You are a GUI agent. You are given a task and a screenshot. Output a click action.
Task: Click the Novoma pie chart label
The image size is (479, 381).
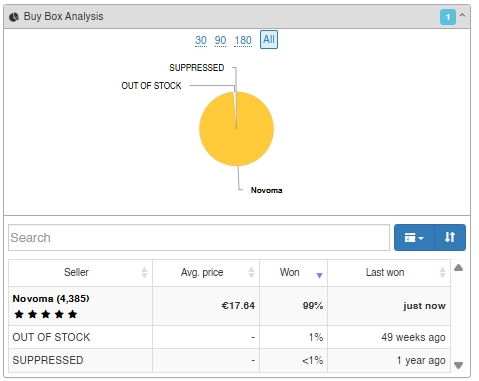pos(266,190)
